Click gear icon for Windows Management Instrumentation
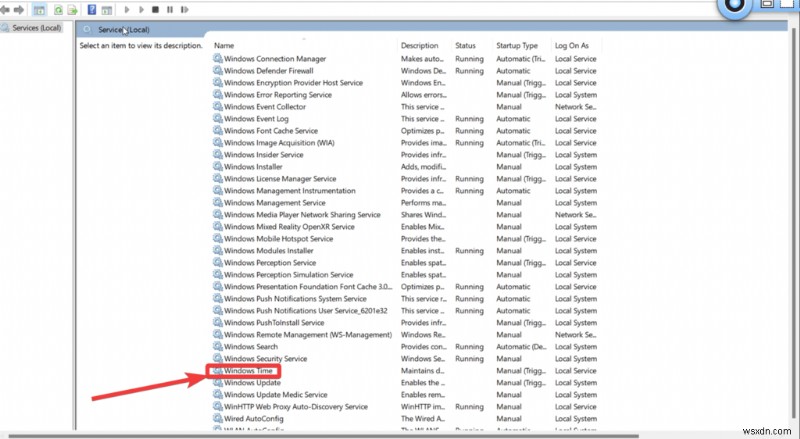800x439 pixels. pyautogui.click(x=218, y=190)
